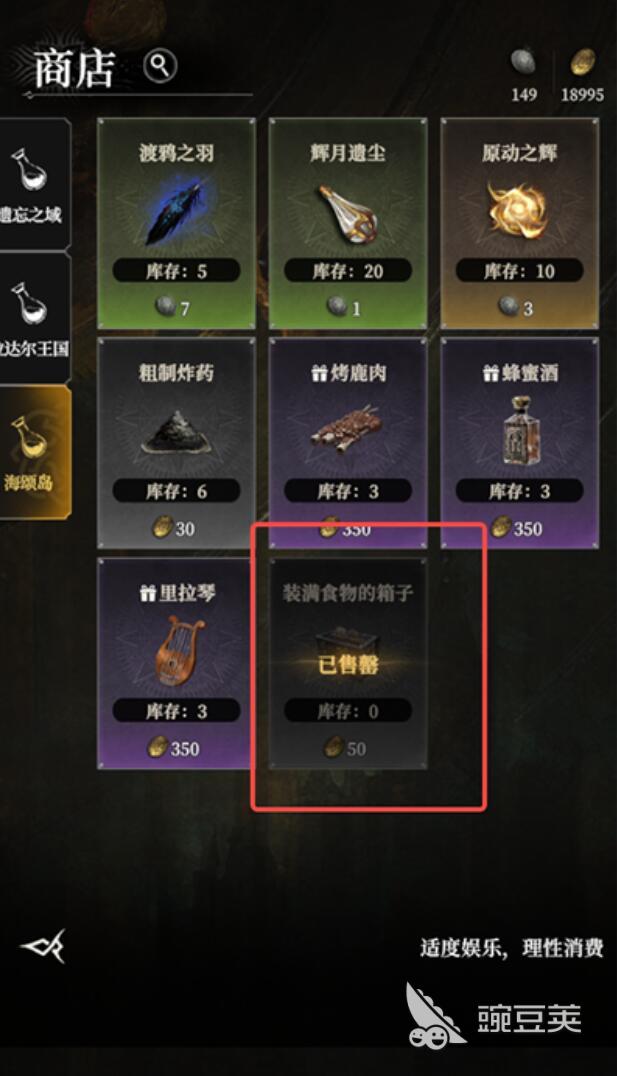Switch to the 遗忘之城 shop tab
This screenshot has width=617, height=1076.
(x=32, y=183)
